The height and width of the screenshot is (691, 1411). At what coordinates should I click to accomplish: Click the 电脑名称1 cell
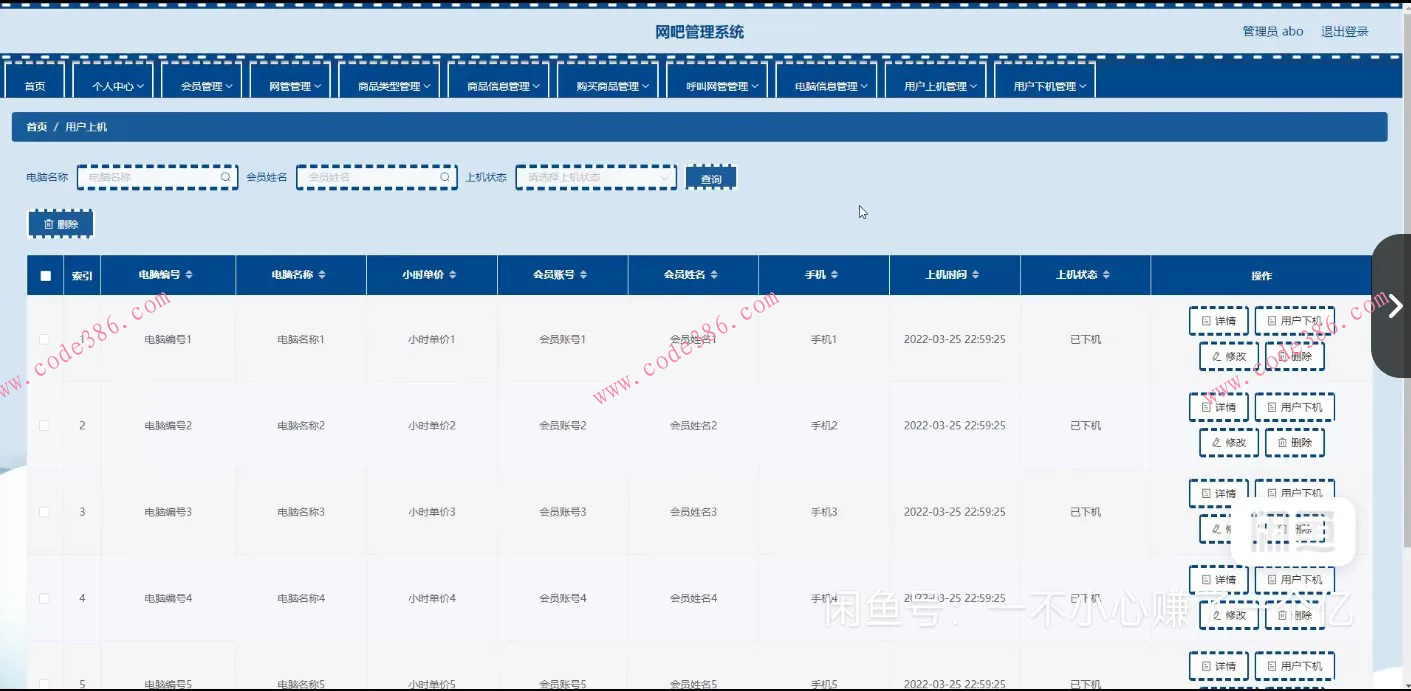(301, 339)
